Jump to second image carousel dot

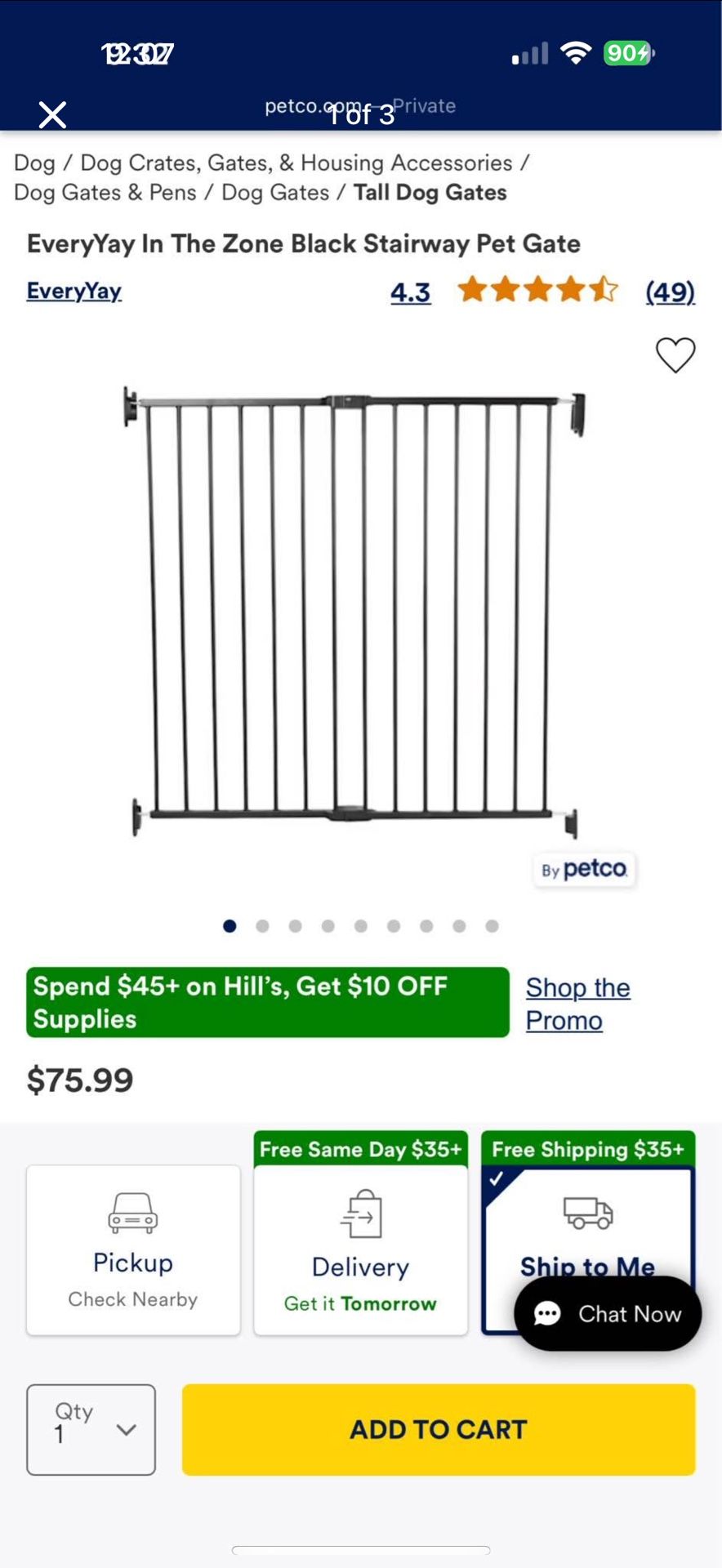point(262,926)
